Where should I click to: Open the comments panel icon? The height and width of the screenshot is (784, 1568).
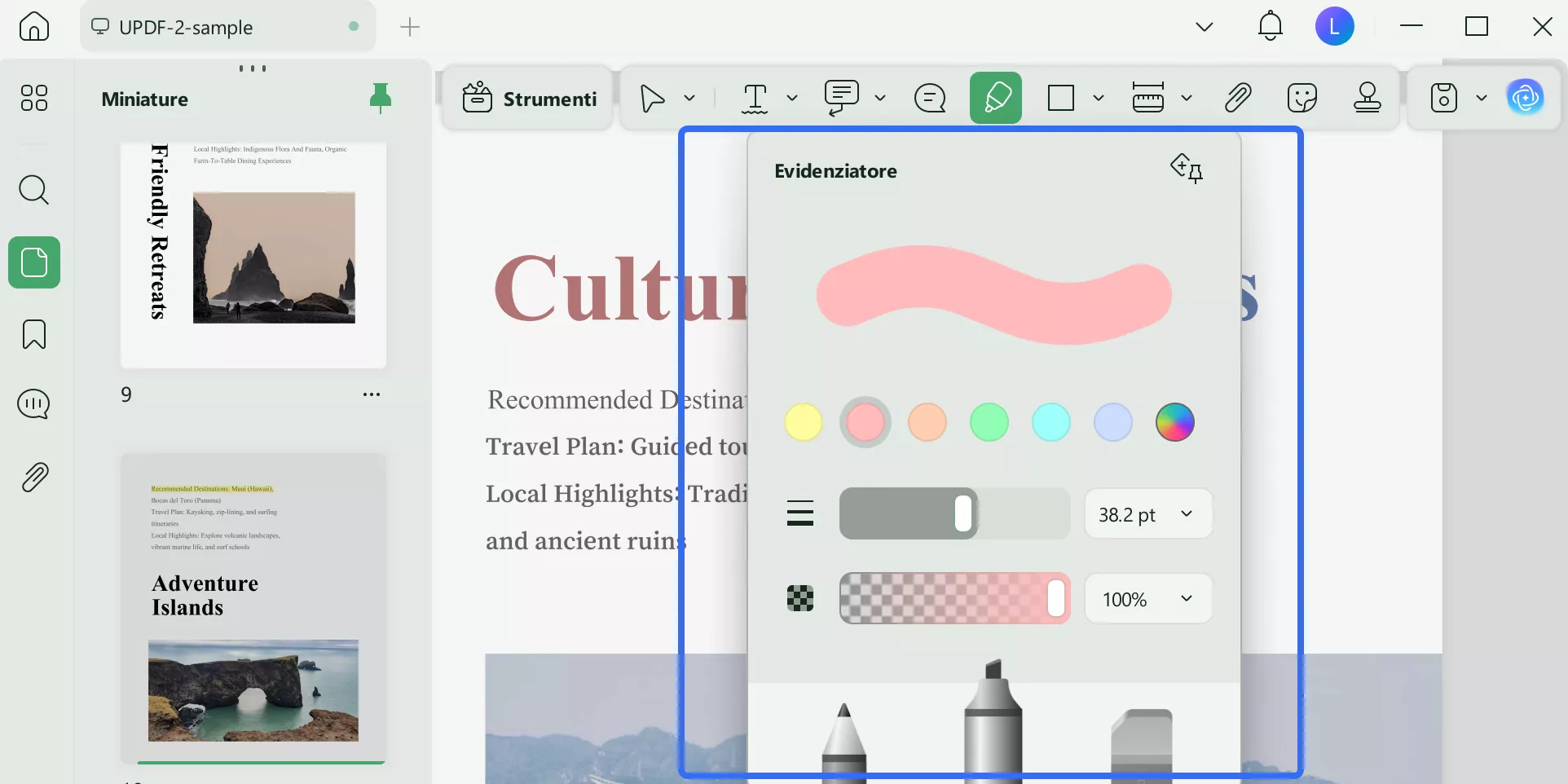(34, 404)
